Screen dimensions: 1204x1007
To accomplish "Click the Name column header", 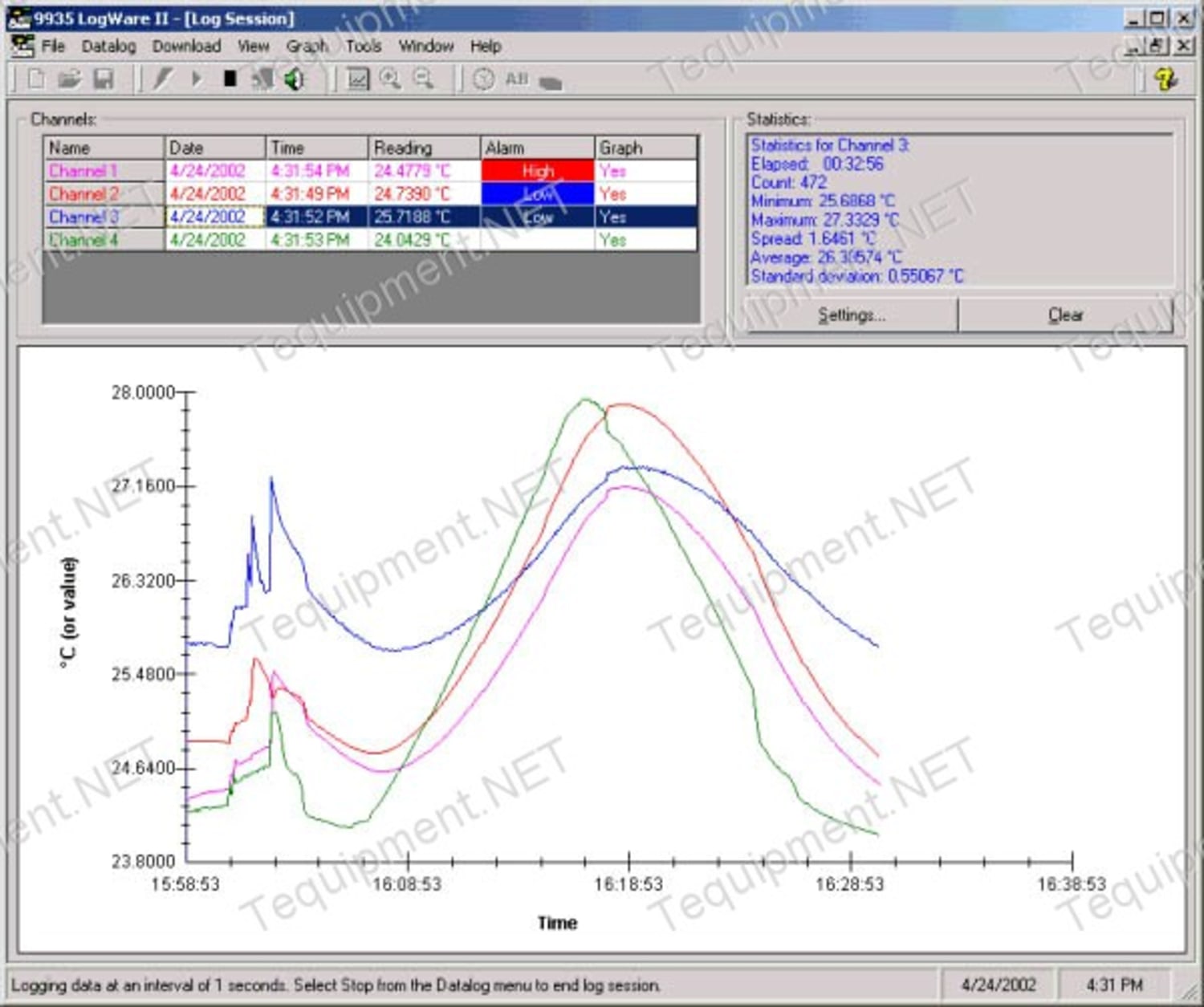I will (x=104, y=148).
